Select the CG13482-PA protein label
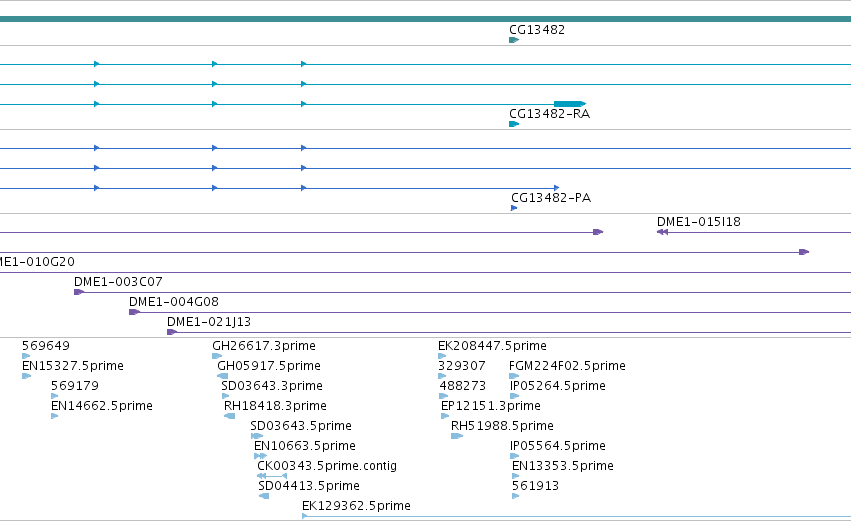Image resolution: width=851 pixels, height=521 pixels. pyautogui.click(x=551, y=198)
